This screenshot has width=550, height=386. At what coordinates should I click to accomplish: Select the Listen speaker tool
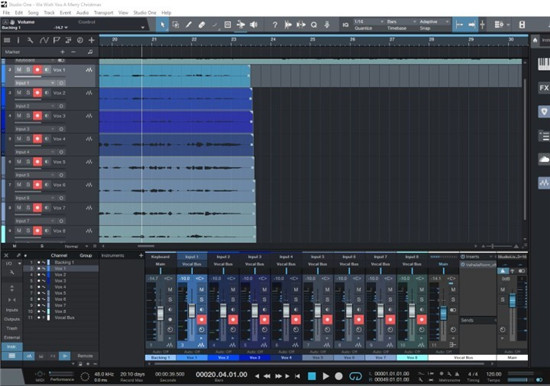tap(254, 25)
